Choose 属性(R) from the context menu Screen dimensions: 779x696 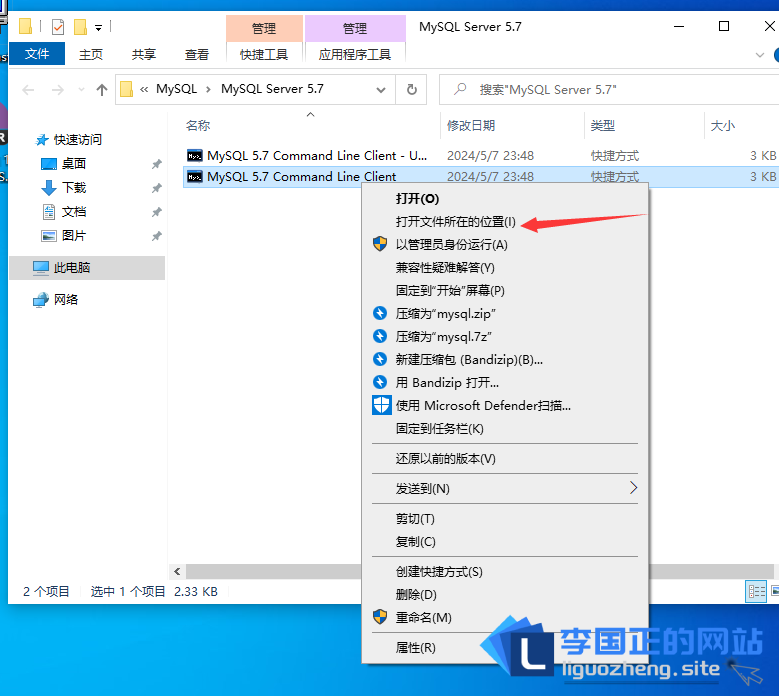pyautogui.click(x=505, y=648)
